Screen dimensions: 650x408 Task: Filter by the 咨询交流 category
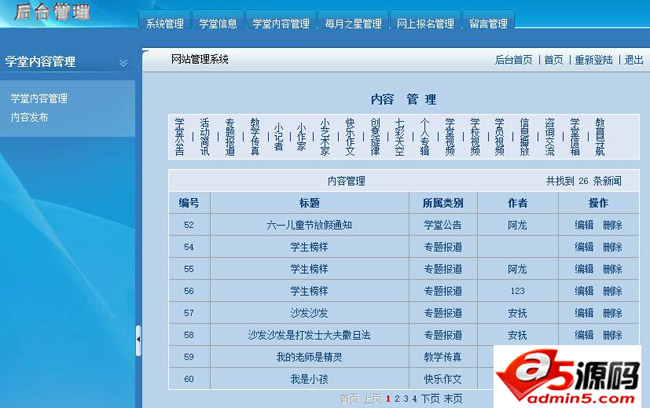tap(550, 137)
